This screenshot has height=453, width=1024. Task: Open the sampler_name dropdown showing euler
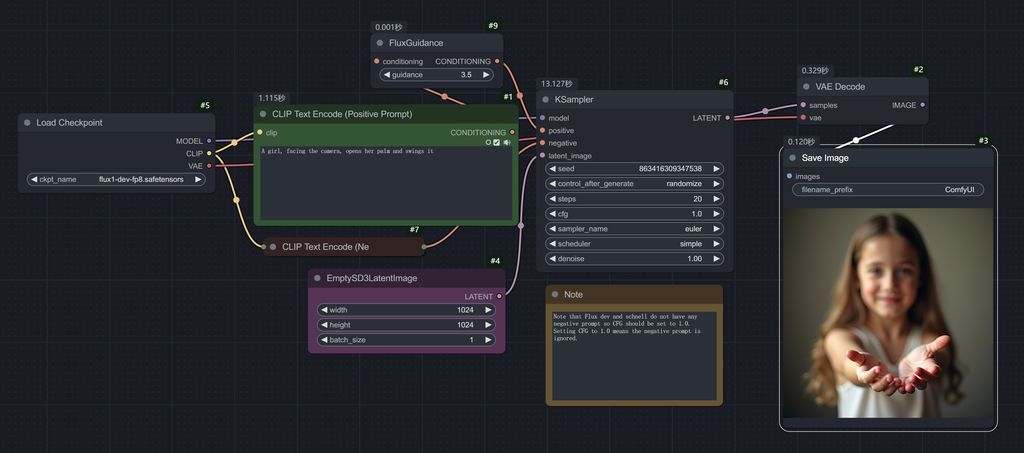coord(635,229)
